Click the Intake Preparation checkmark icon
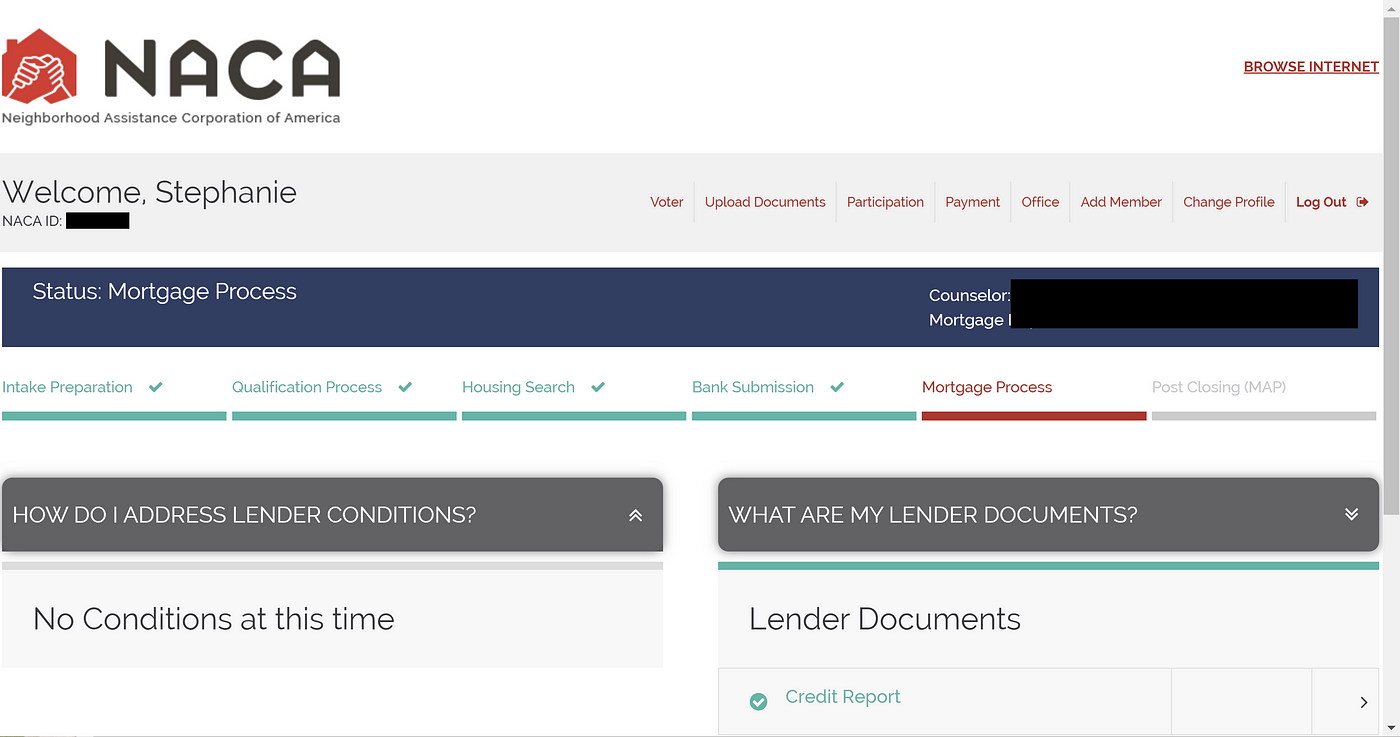The width and height of the screenshot is (1400, 737). [156, 387]
